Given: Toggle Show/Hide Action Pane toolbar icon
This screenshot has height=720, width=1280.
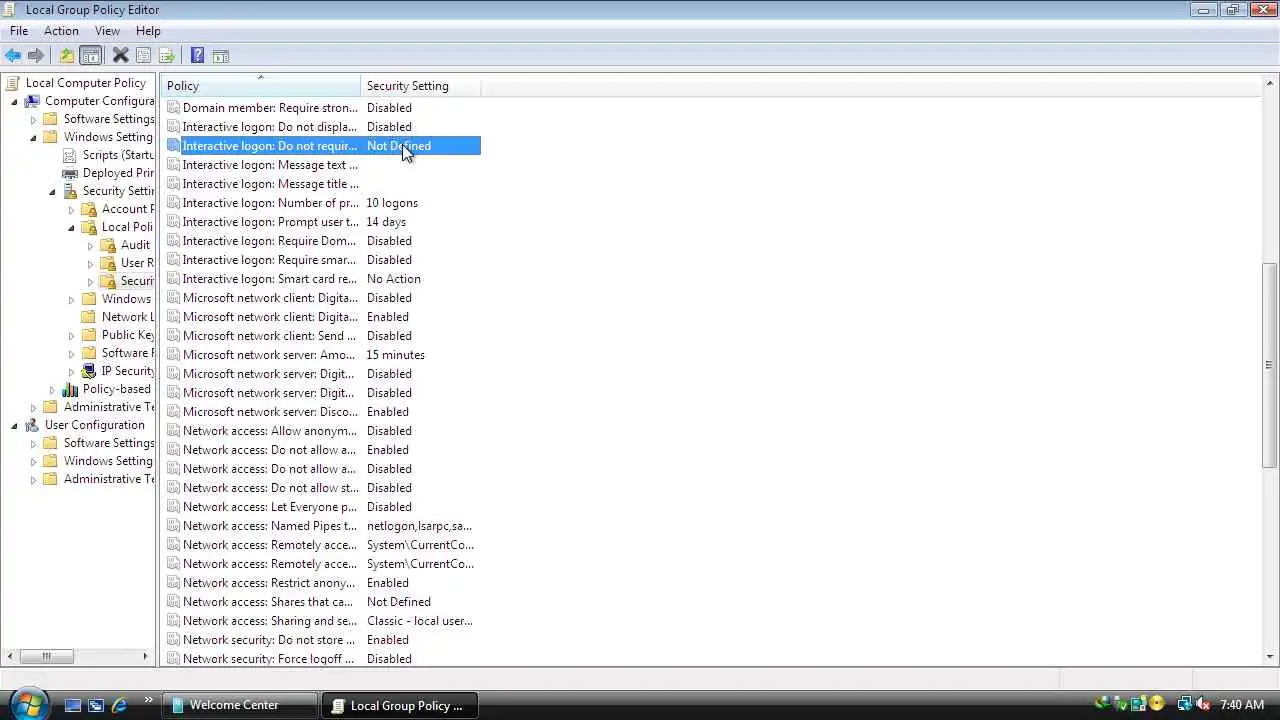Looking at the screenshot, I should 221,56.
